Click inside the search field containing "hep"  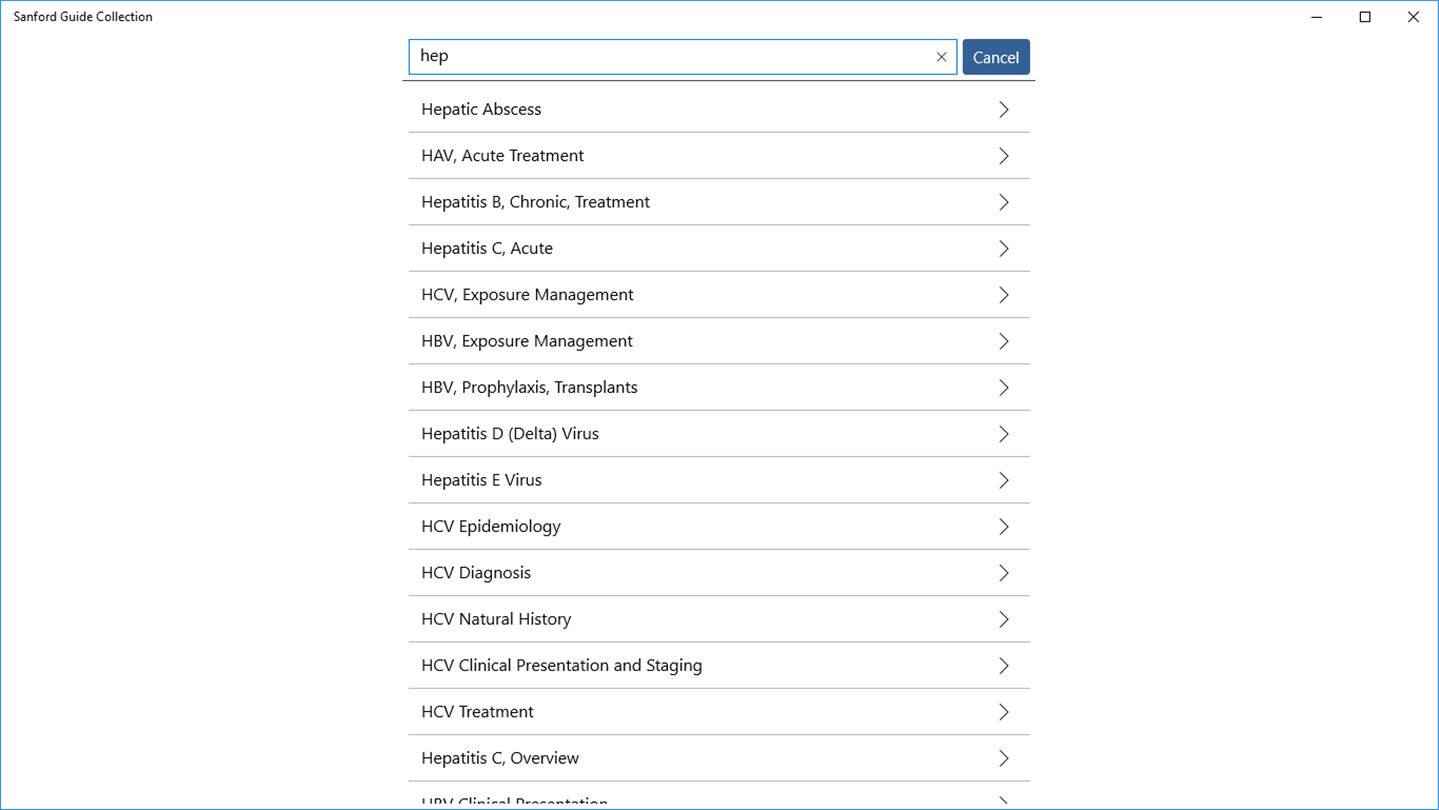pyautogui.click(x=670, y=57)
